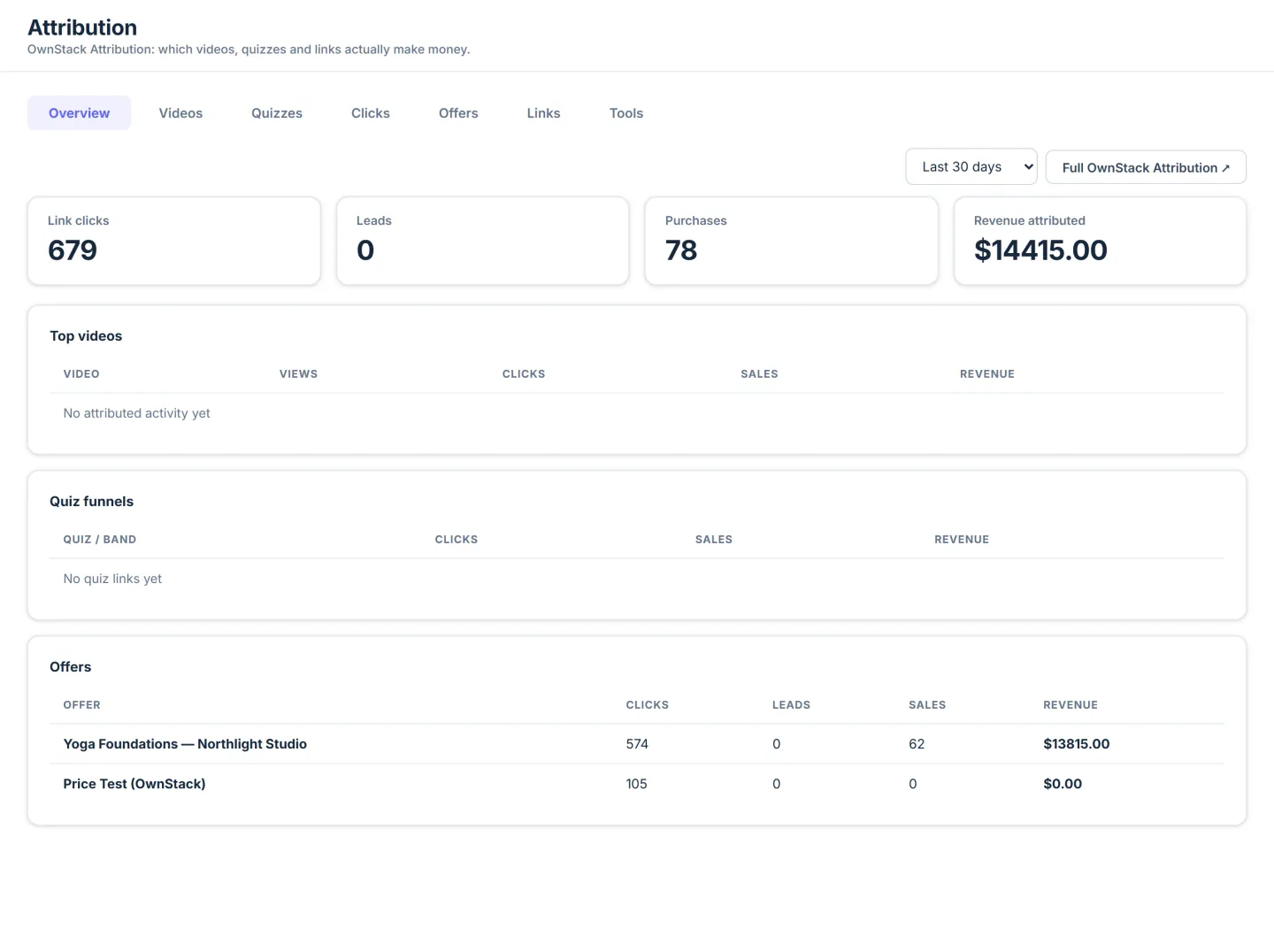Click REVENUE header in Top videos
1274x952 pixels.
[x=987, y=374]
